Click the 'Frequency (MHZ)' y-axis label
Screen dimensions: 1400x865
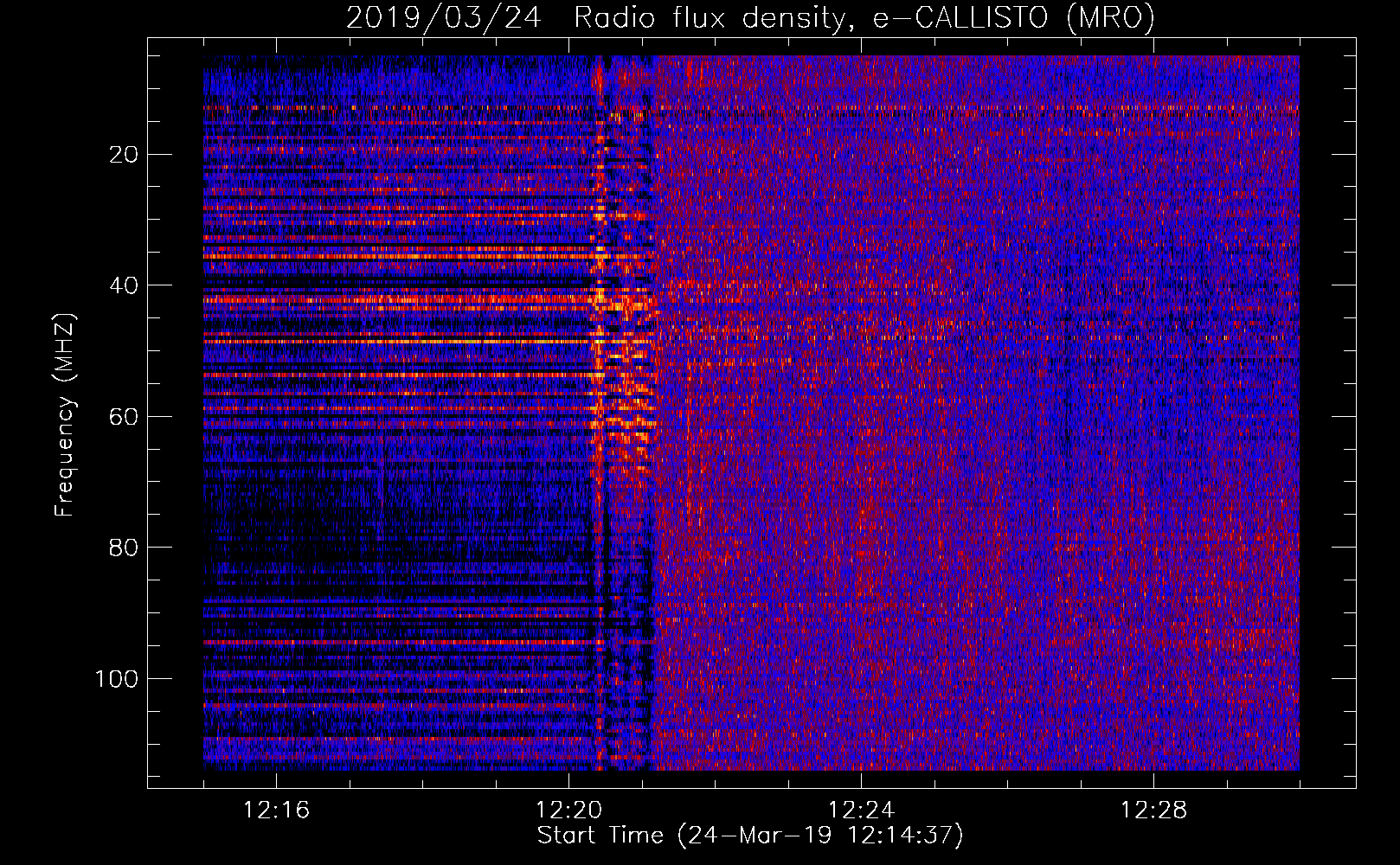click(x=65, y=415)
